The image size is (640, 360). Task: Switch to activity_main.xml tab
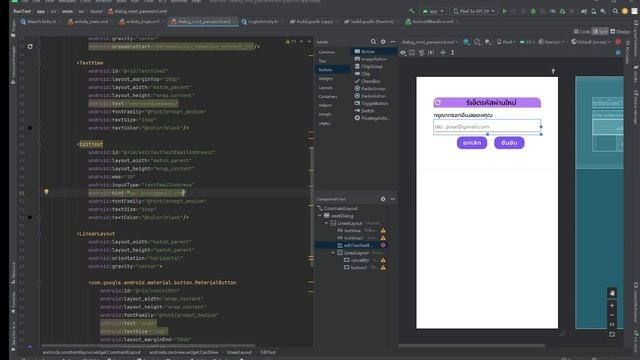coord(89,22)
